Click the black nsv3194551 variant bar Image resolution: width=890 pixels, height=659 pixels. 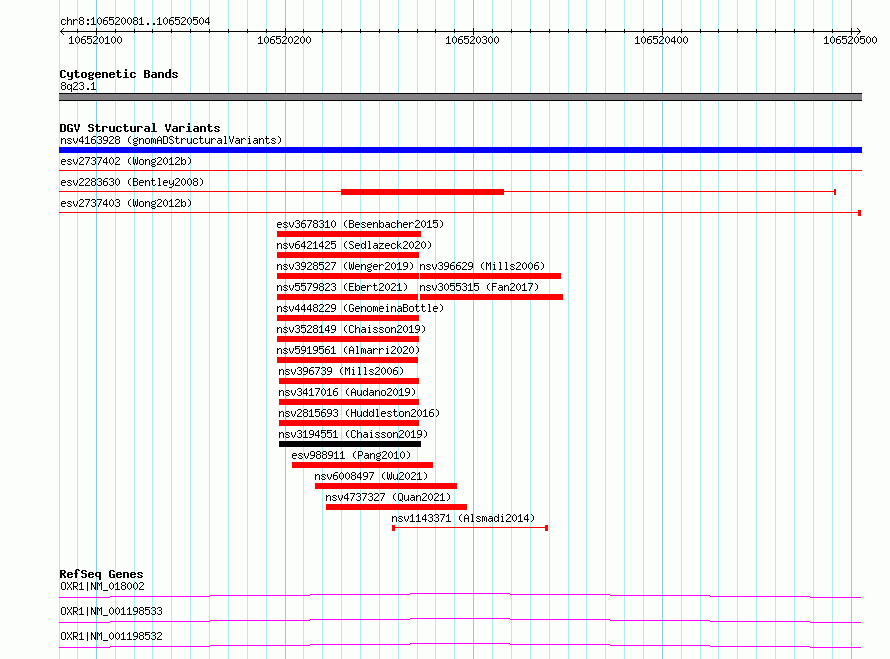350,444
